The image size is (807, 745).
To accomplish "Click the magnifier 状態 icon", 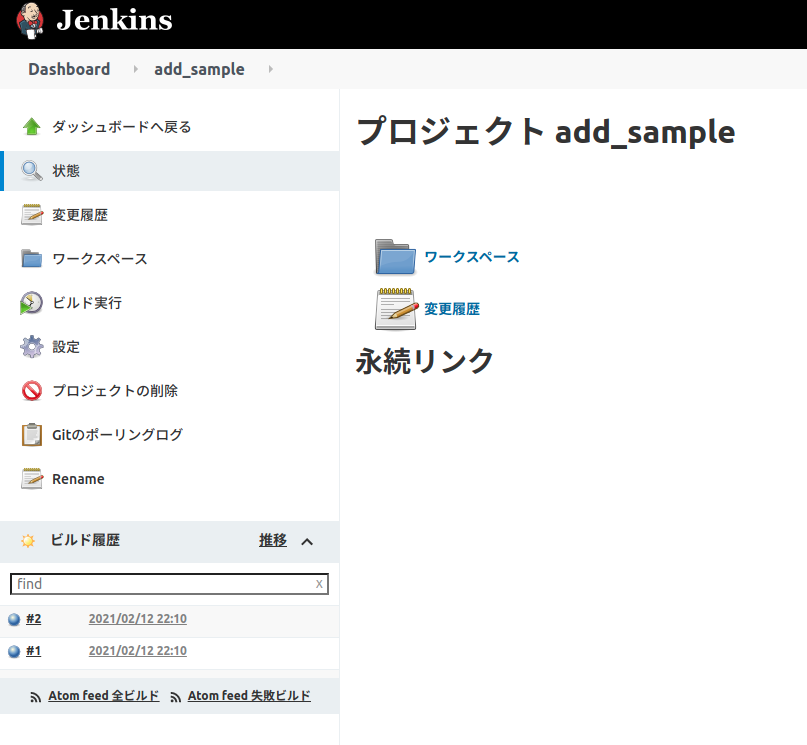I will [x=32, y=171].
